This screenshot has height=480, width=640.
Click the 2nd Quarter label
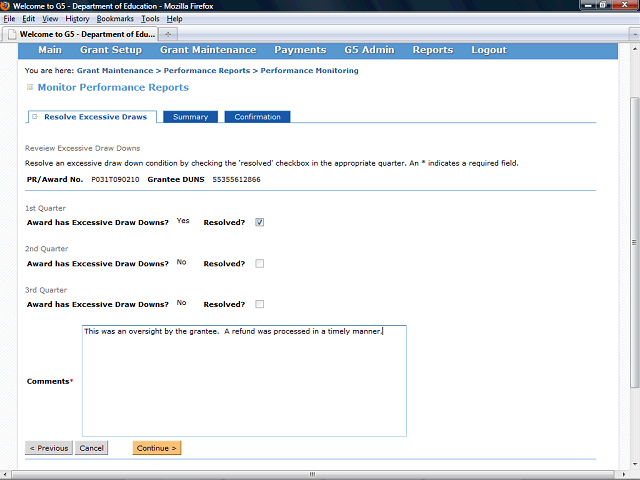[47, 249]
